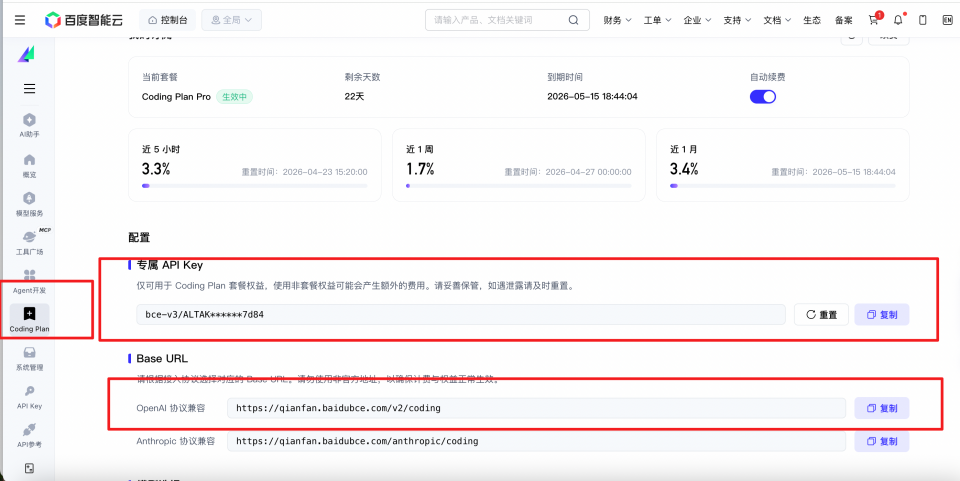Copy the OpenAI-compatible Base URL
Viewport: 960px width, 481px height.
pos(882,408)
